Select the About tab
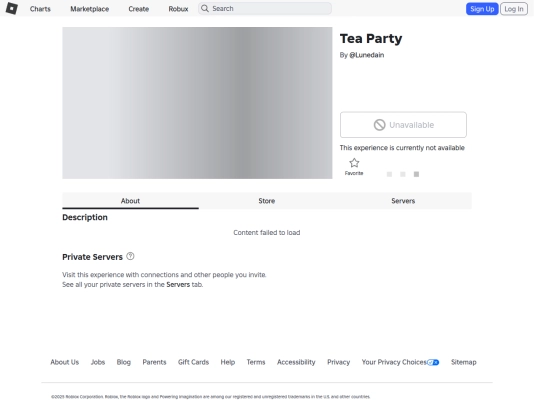This screenshot has width=540, height=405. (x=130, y=201)
